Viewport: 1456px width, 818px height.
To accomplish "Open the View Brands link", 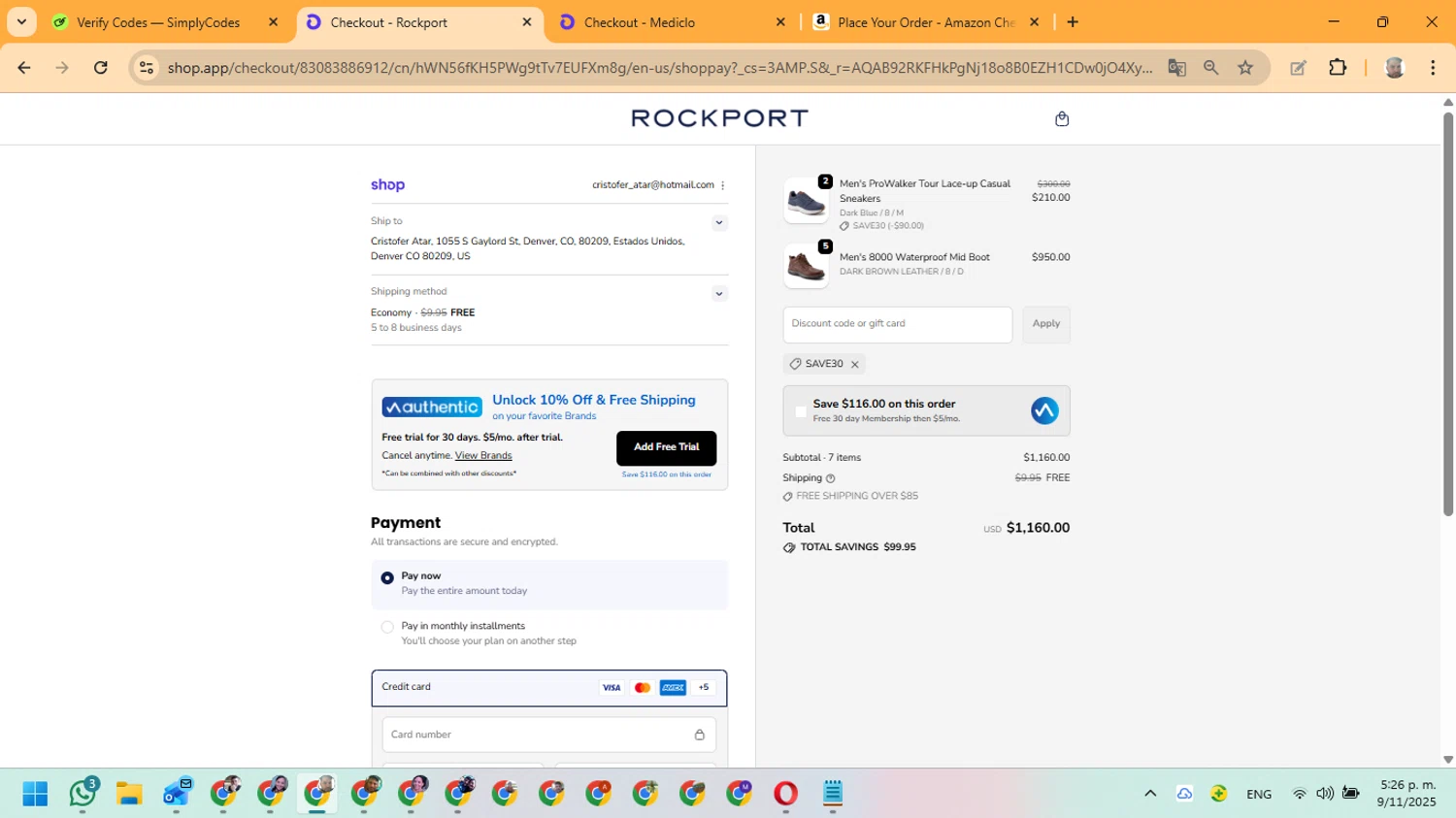I will click(x=483, y=456).
